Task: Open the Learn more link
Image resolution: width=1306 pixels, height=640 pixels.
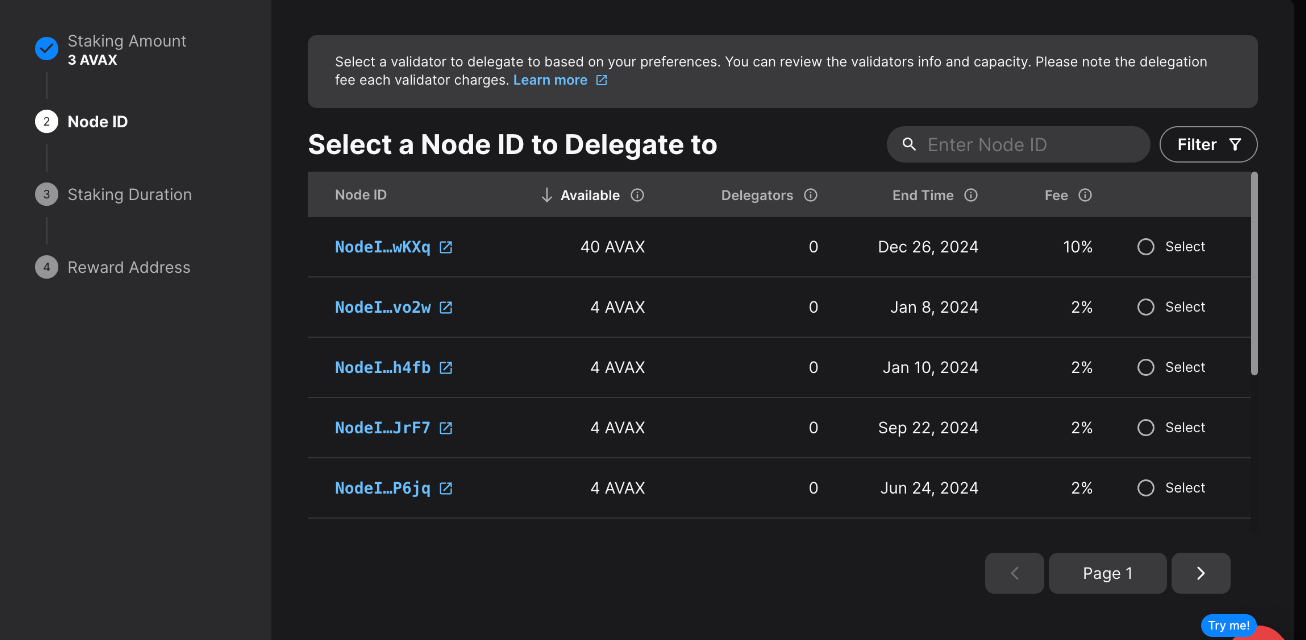Action: point(550,80)
